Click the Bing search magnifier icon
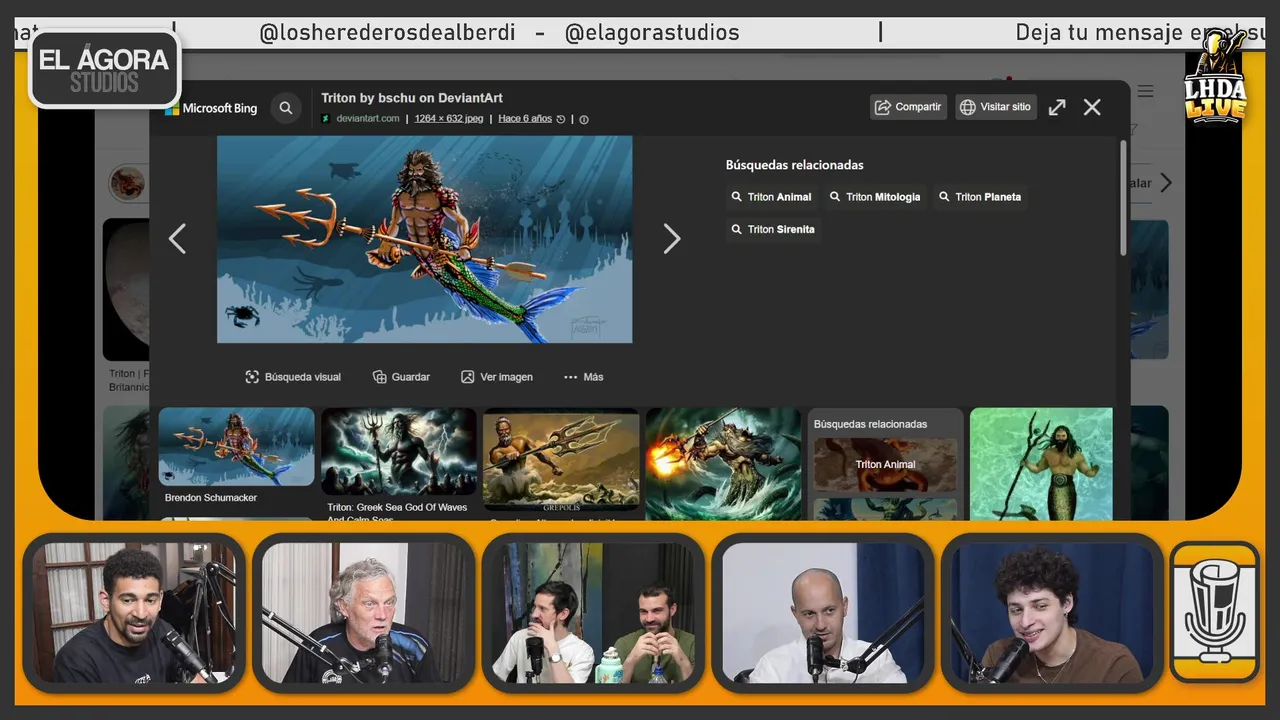This screenshot has height=720, width=1280. click(x=286, y=108)
